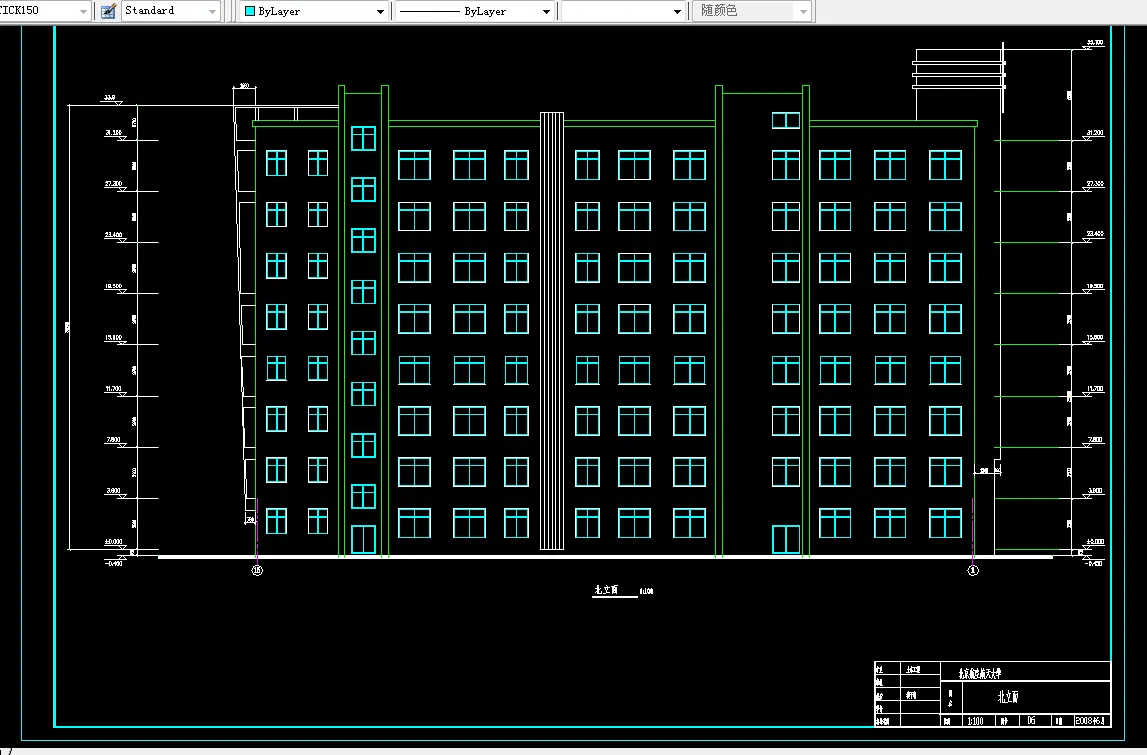The width and height of the screenshot is (1147, 755).
Task: Click the cyan ByLayer color swatch
Action: [250, 11]
